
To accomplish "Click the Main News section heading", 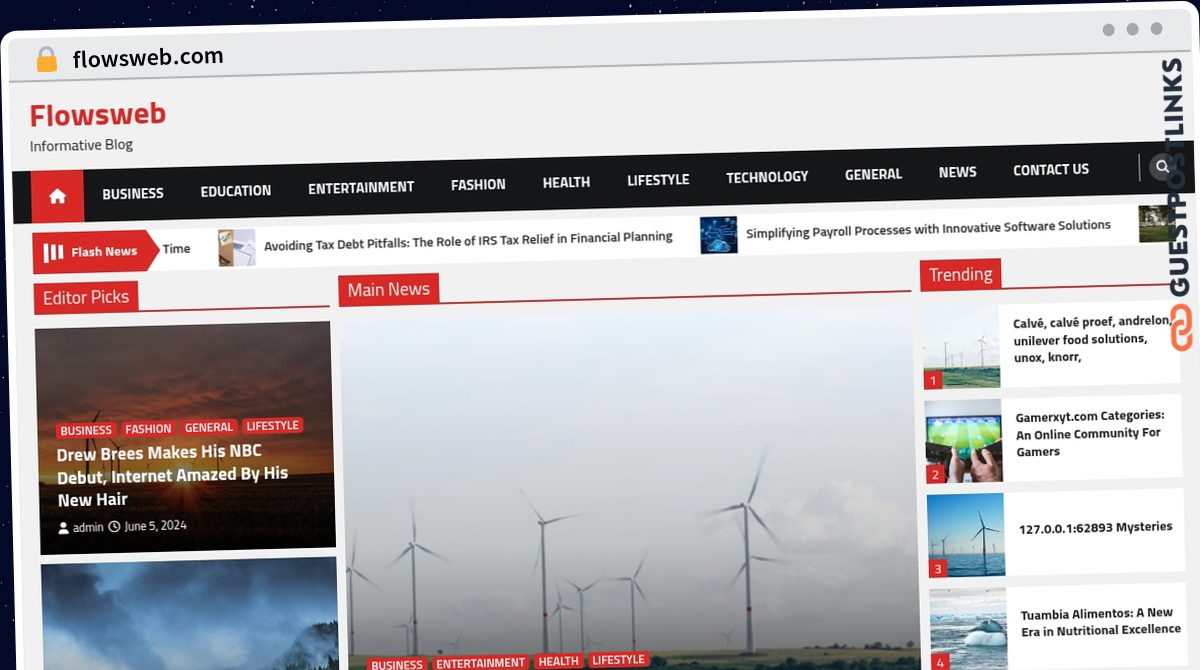I will [x=388, y=289].
